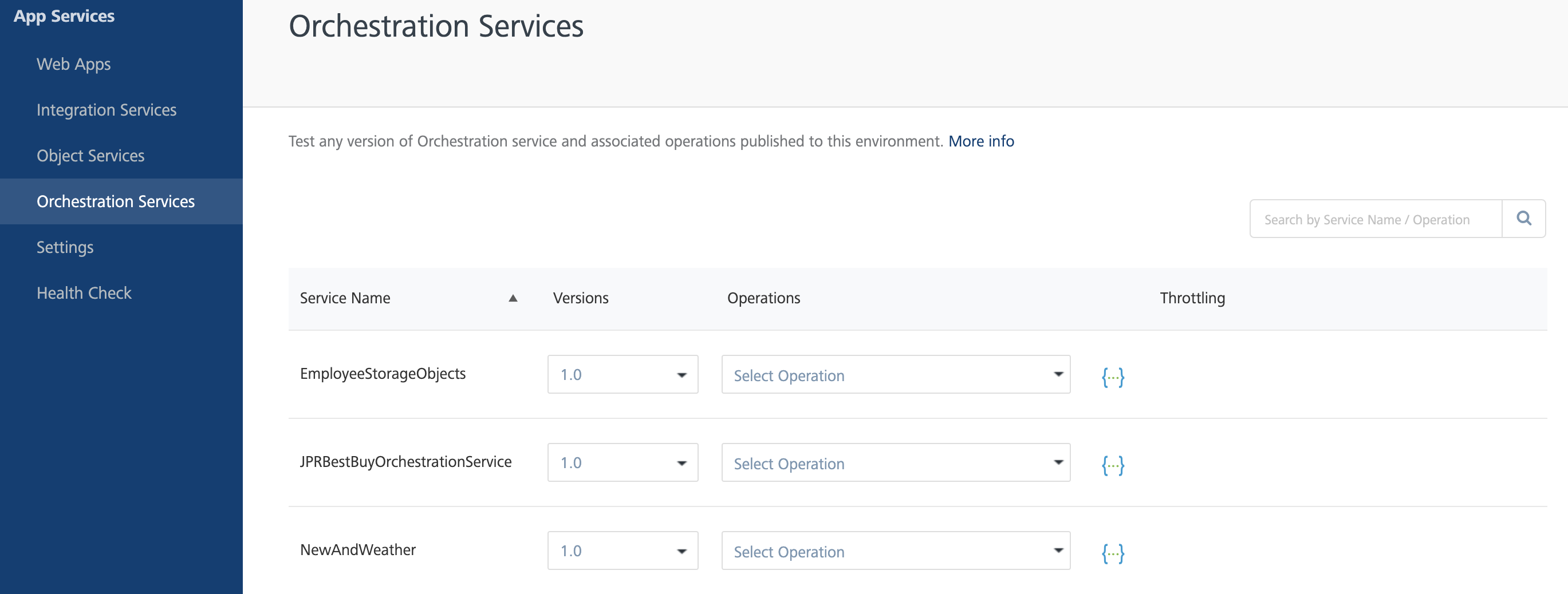
Task: Click the Service Name column header
Action: (345, 298)
